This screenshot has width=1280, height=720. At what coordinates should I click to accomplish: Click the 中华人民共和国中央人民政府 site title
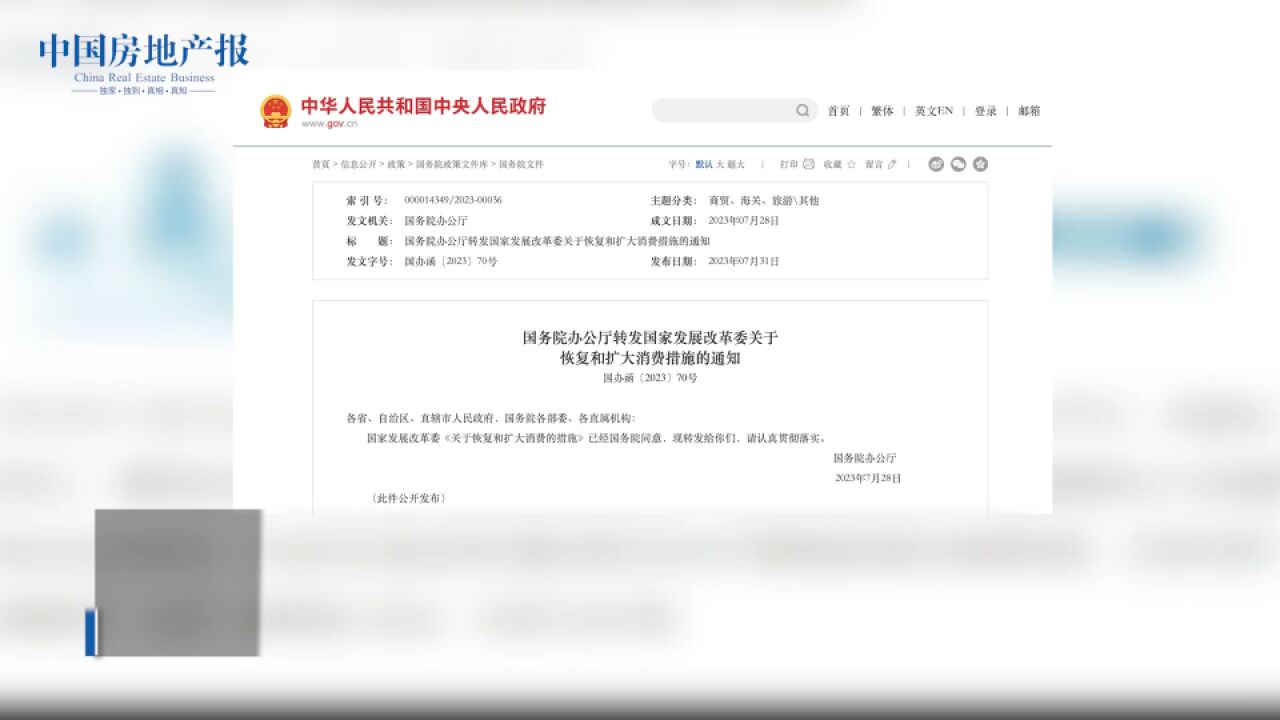pos(424,106)
